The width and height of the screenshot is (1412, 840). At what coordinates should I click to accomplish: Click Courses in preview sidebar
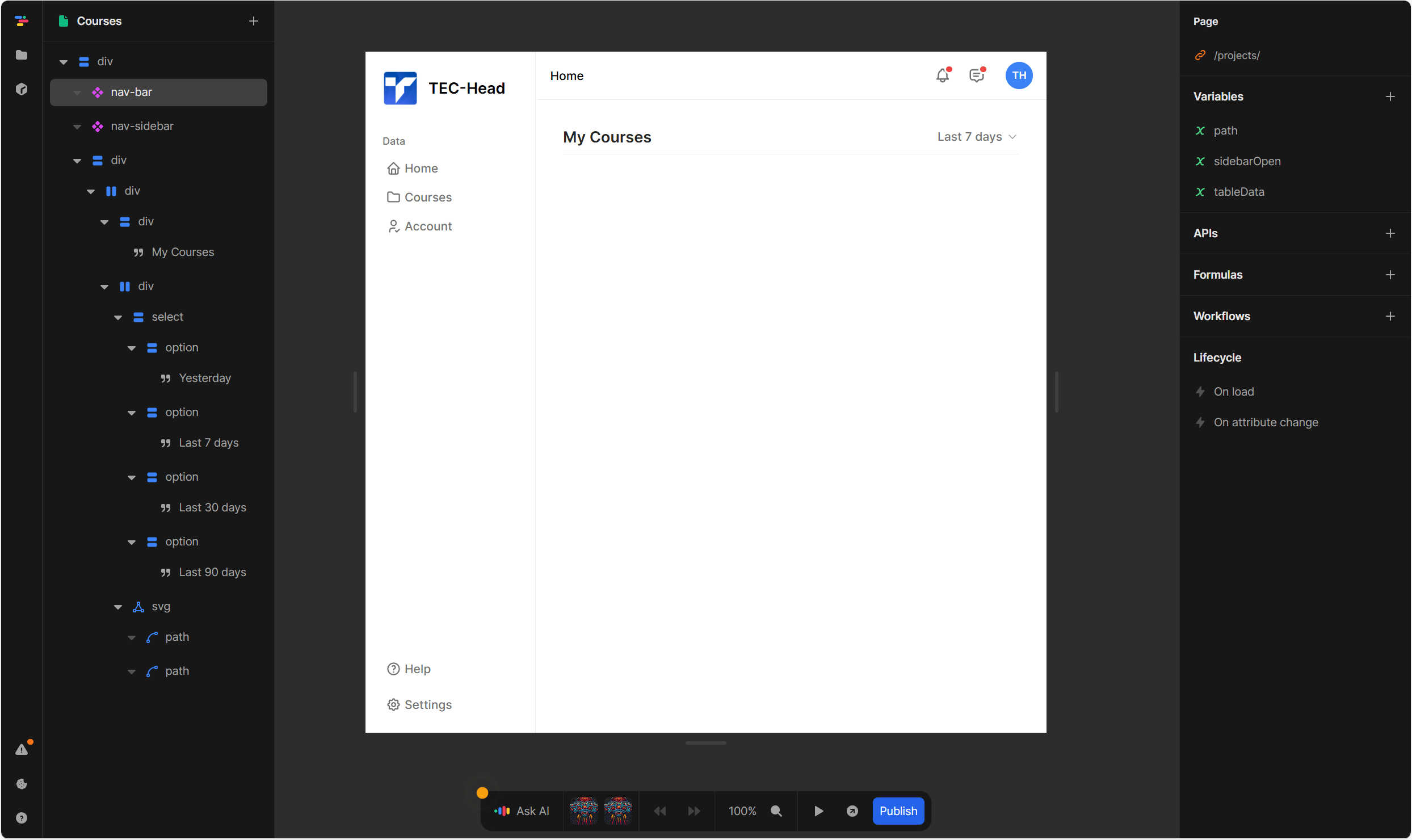[x=419, y=198]
